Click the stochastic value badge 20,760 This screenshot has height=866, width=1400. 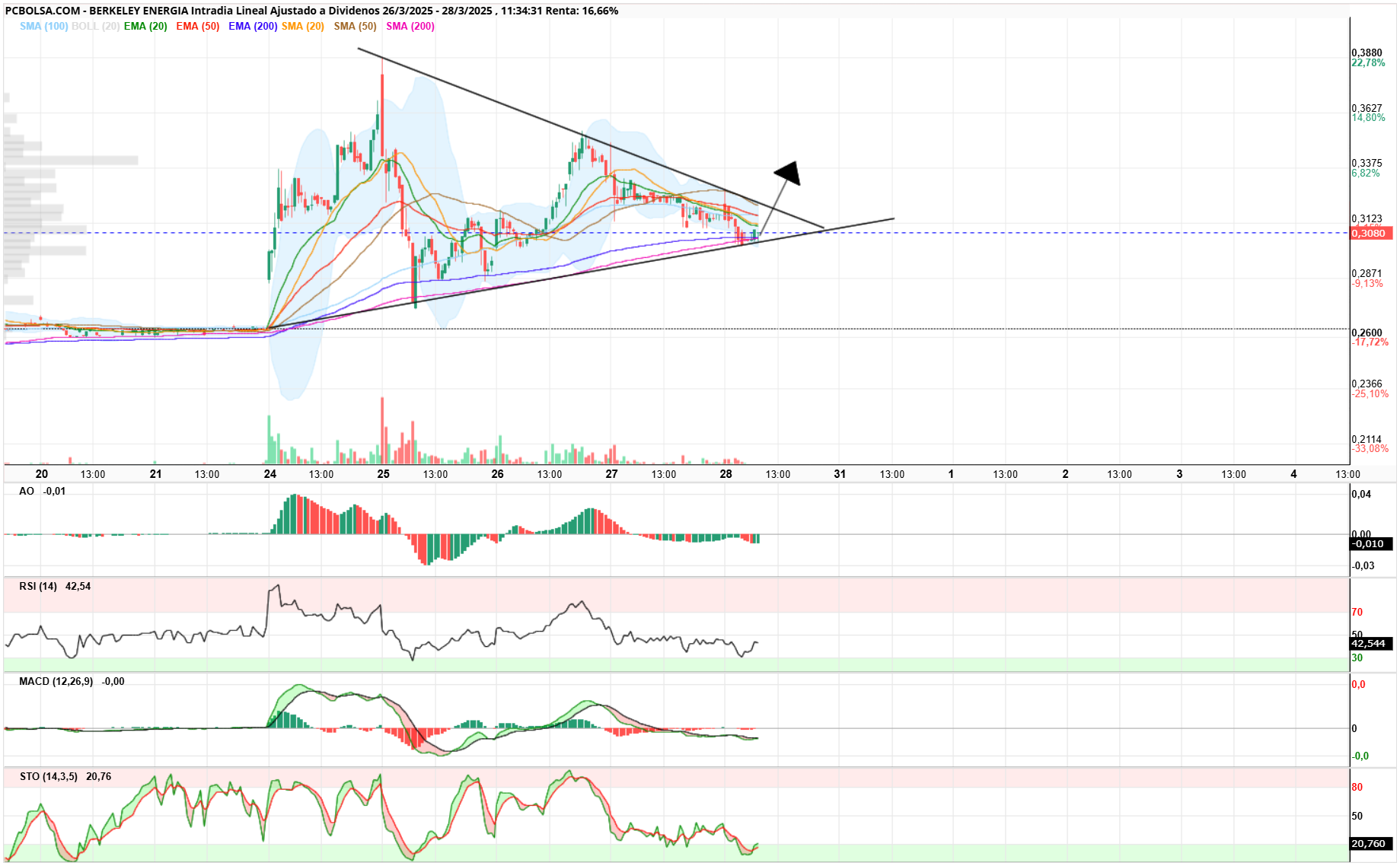tap(1371, 843)
